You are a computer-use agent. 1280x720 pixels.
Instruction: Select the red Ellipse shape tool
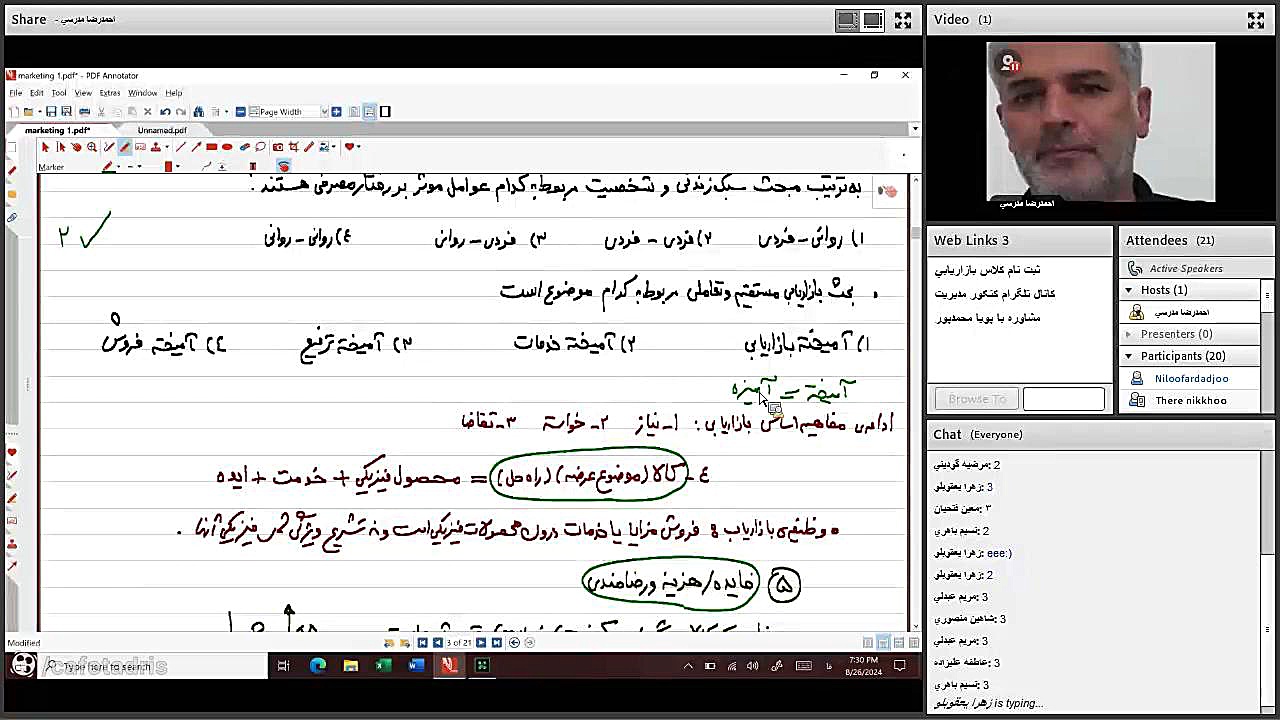pyautogui.click(x=227, y=147)
